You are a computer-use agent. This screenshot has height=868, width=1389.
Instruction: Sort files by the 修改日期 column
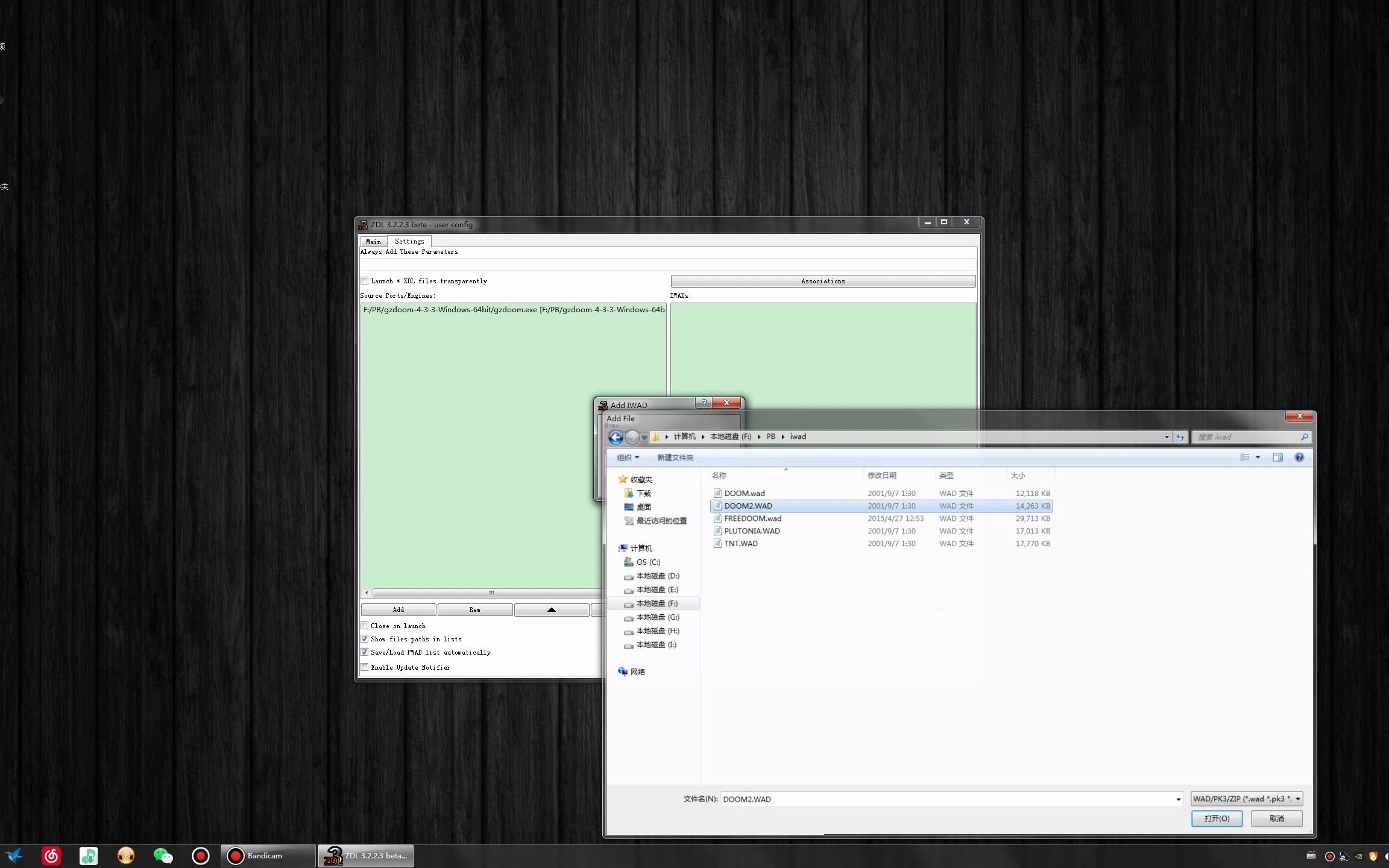click(899, 476)
